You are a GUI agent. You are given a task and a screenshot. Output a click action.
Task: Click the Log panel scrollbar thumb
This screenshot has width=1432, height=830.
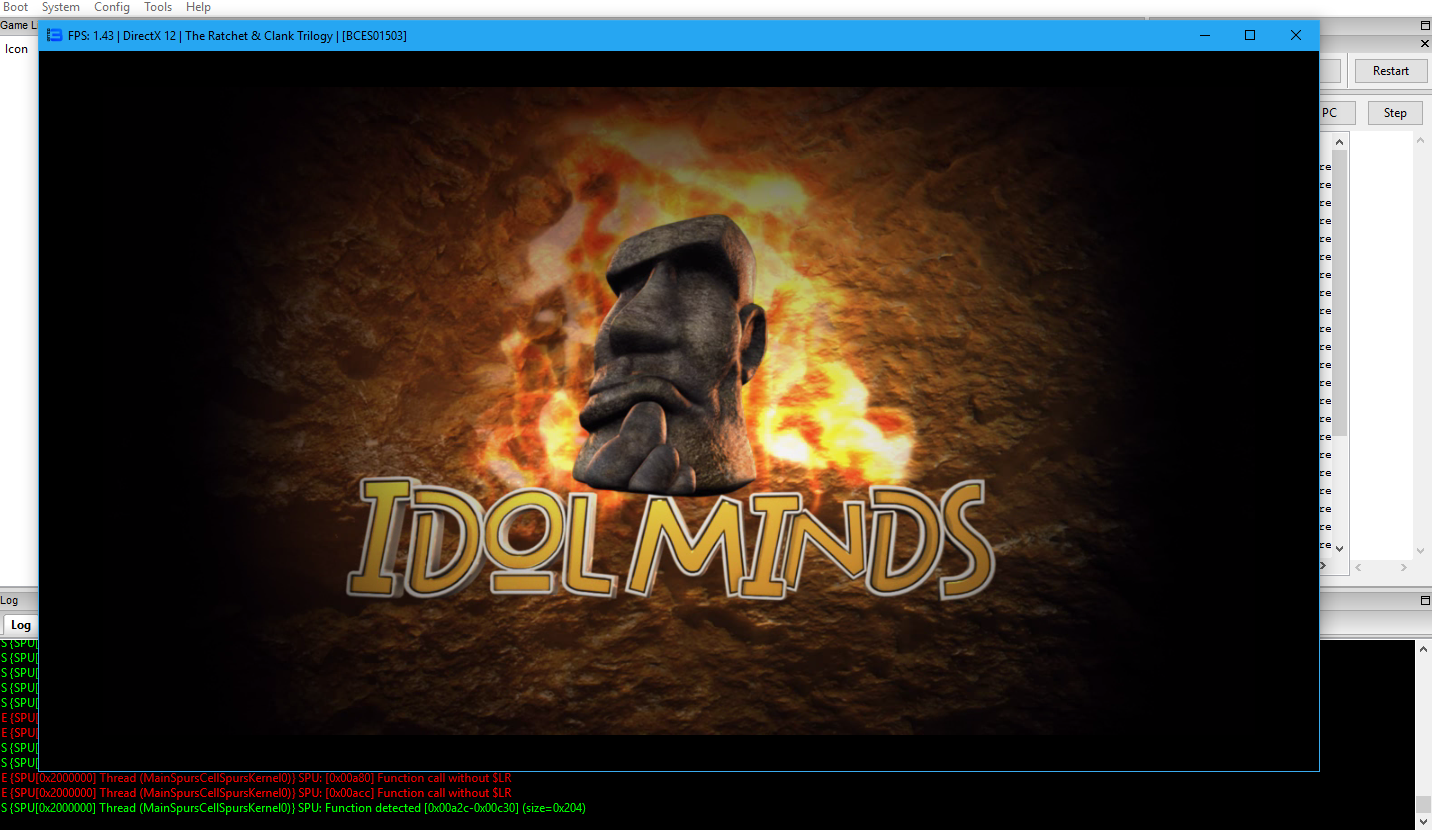point(1422,805)
